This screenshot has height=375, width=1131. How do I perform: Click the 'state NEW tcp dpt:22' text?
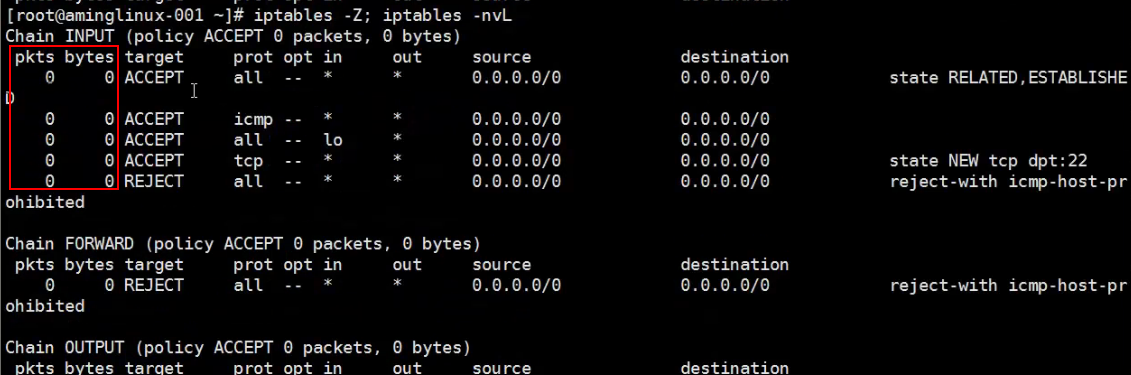coord(988,161)
